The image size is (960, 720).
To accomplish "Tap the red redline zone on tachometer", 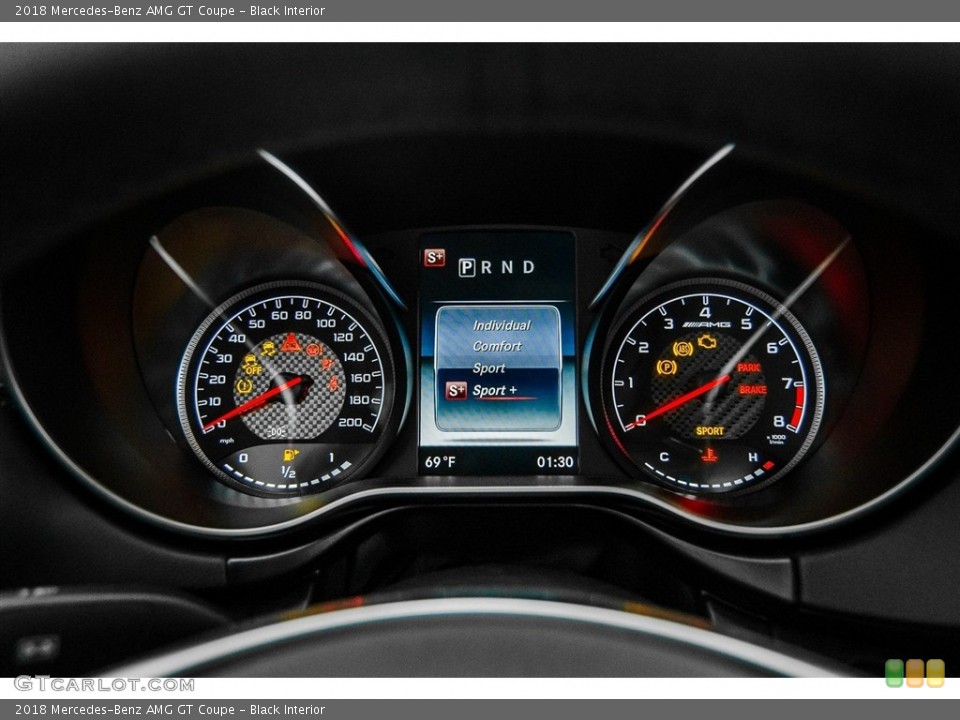I will click(x=797, y=407).
